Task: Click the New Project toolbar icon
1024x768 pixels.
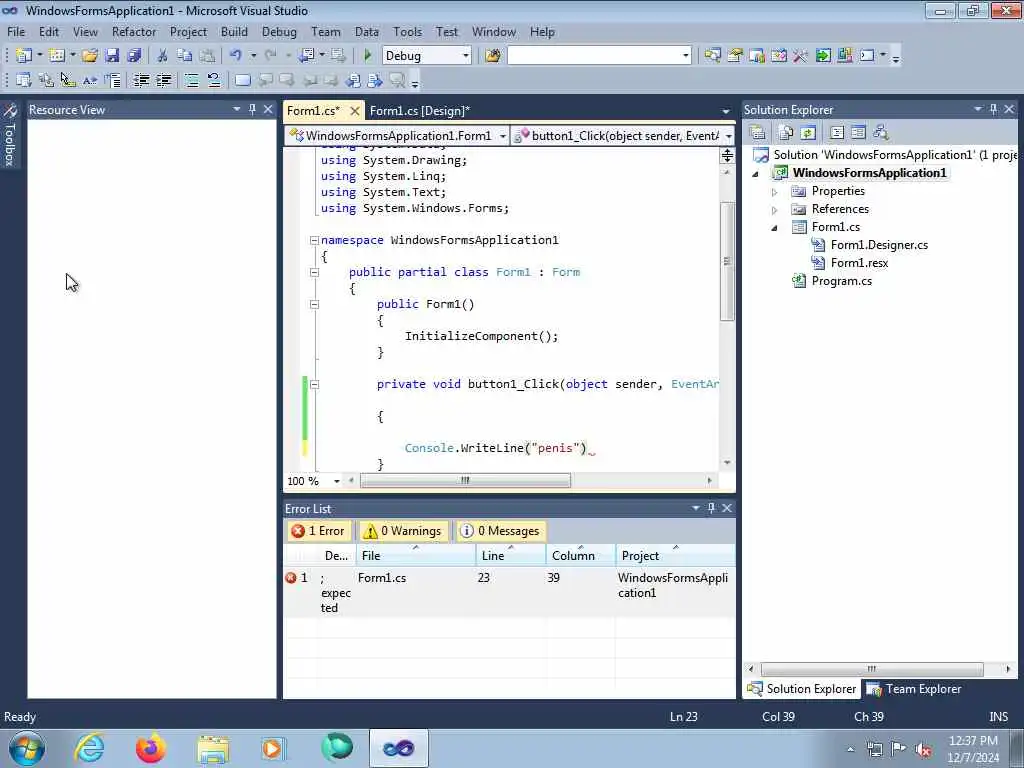Action: [24, 56]
